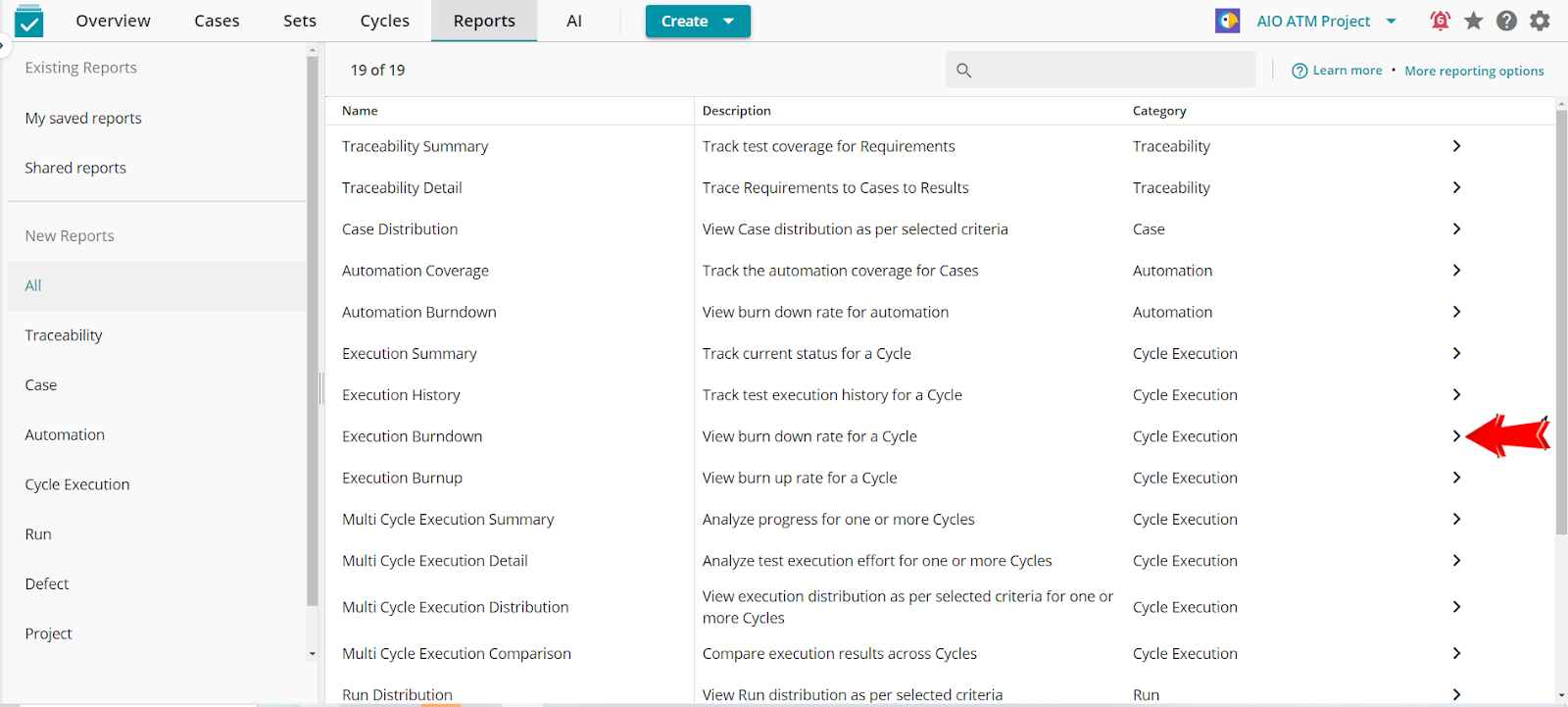Open More reporting options link
The width and height of the screenshot is (1568, 707).
pos(1474,71)
